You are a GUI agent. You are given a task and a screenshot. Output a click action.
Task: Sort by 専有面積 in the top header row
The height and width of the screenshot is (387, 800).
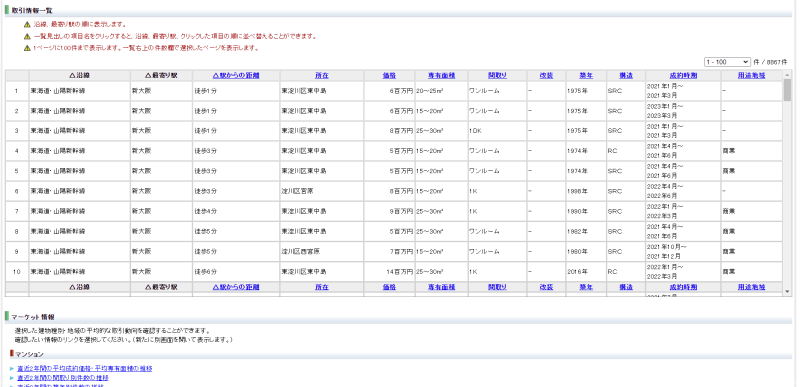pos(441,75)
